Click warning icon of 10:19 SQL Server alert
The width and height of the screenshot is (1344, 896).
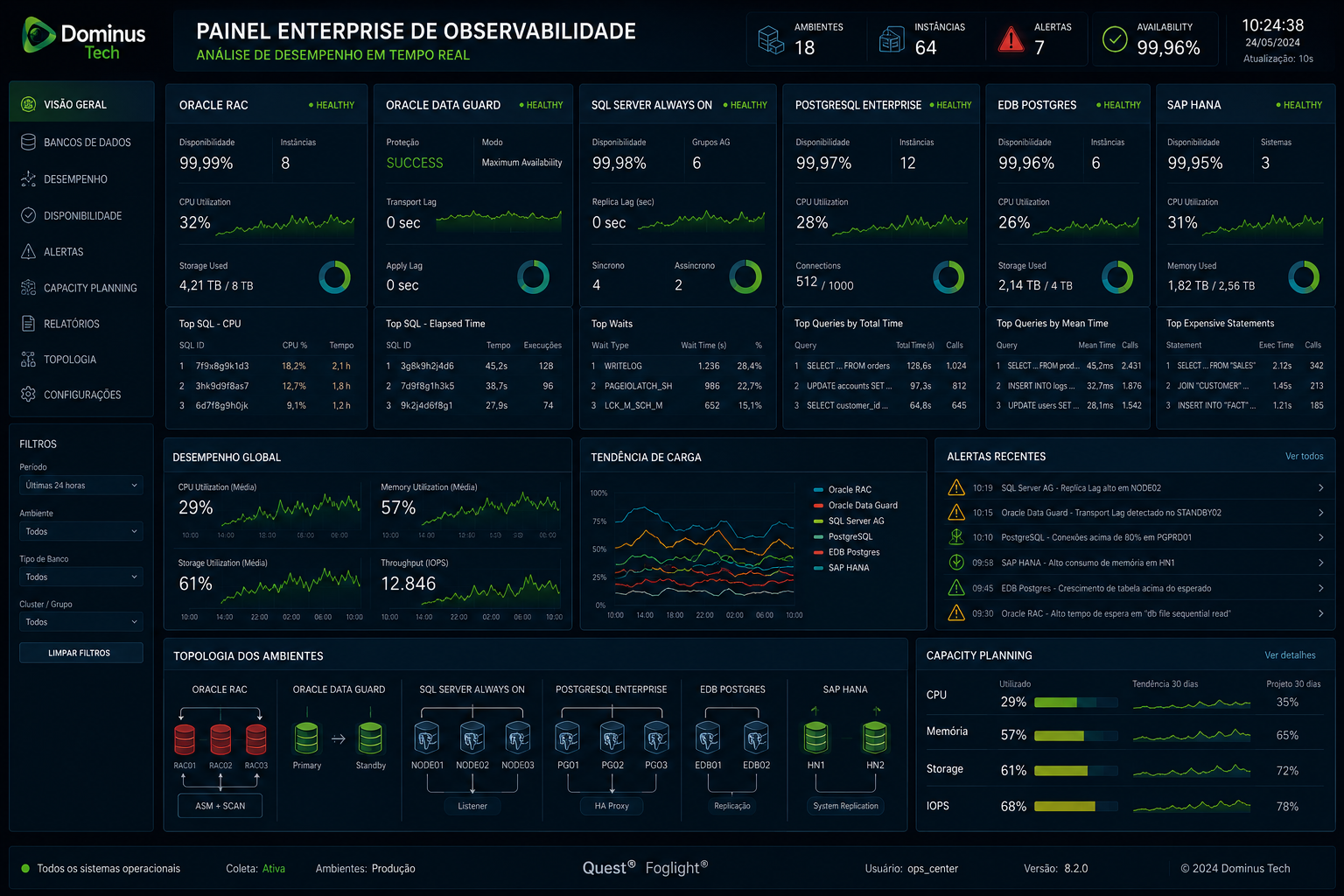pyautogui.click(x=956, y=487)
